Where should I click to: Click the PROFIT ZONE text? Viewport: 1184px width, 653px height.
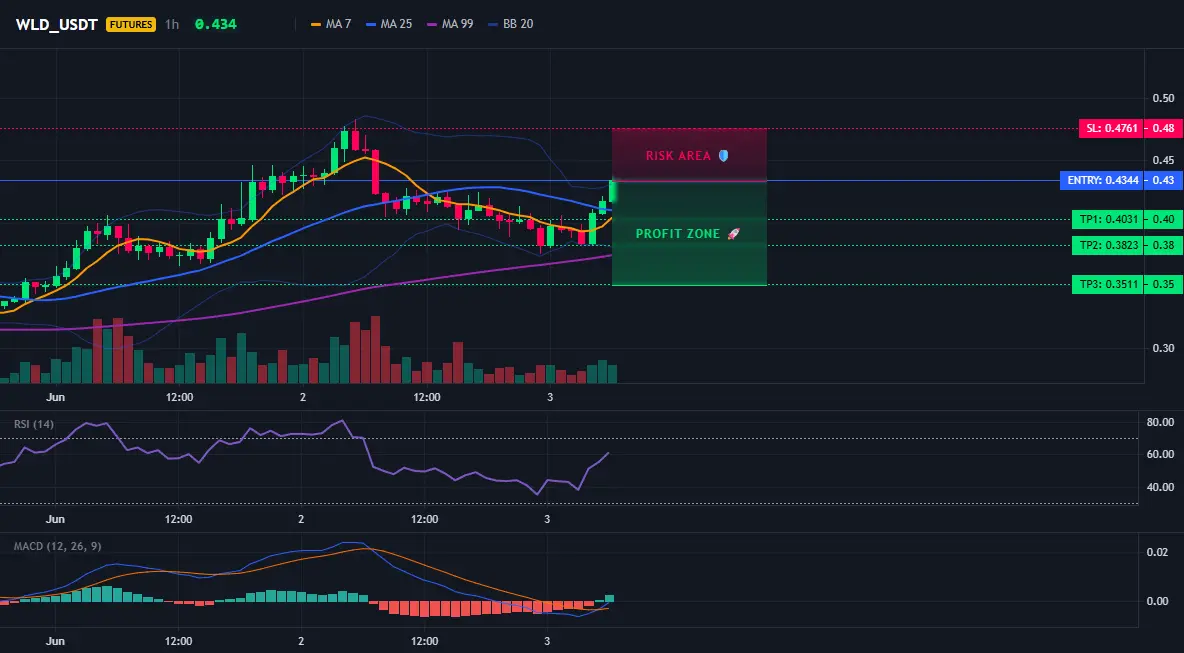click(x=678, y=234)
